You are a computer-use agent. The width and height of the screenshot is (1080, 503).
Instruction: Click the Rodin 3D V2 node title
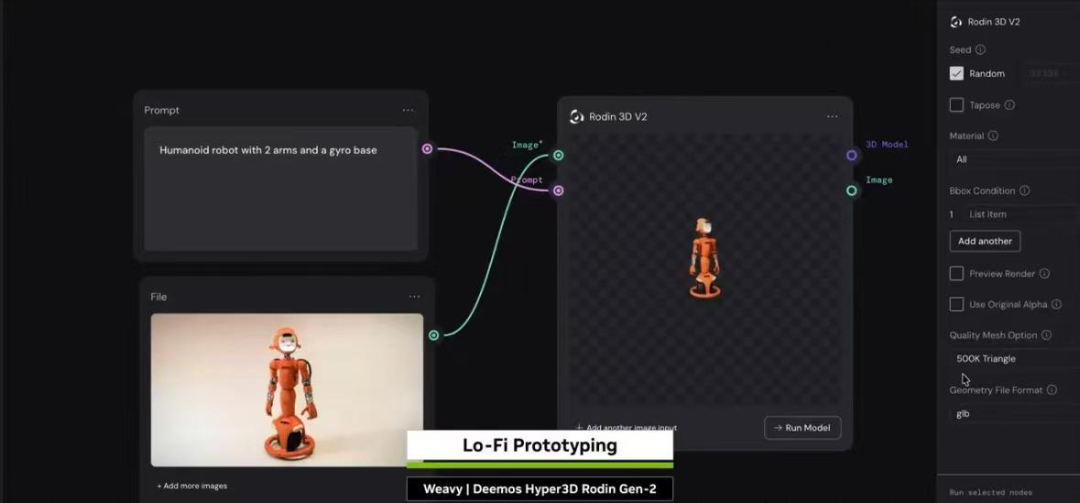tap(618, 116)
